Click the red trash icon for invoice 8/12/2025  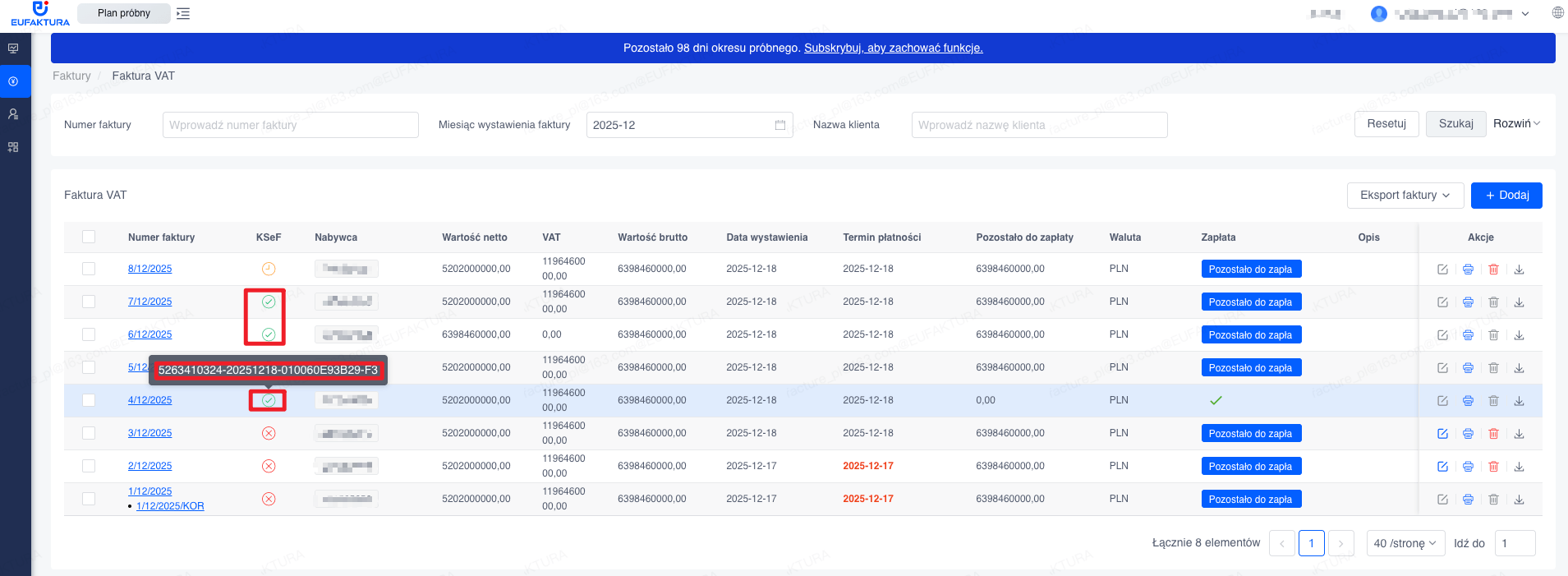[x=1493, y=270]
